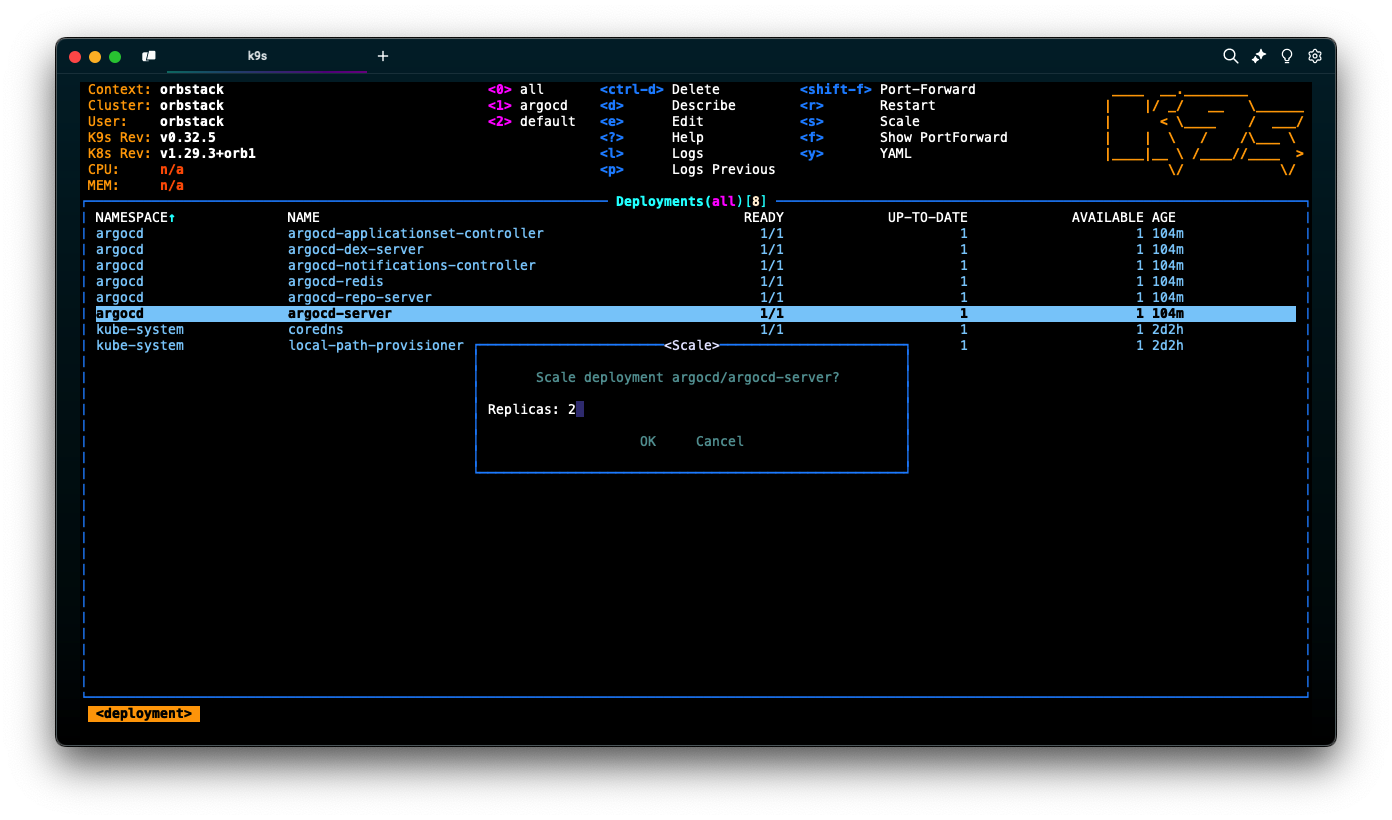Open a new tab with the plus button
Viewport: 1392px width, 820px height.
pyautogui.click(x=382, y=56)
